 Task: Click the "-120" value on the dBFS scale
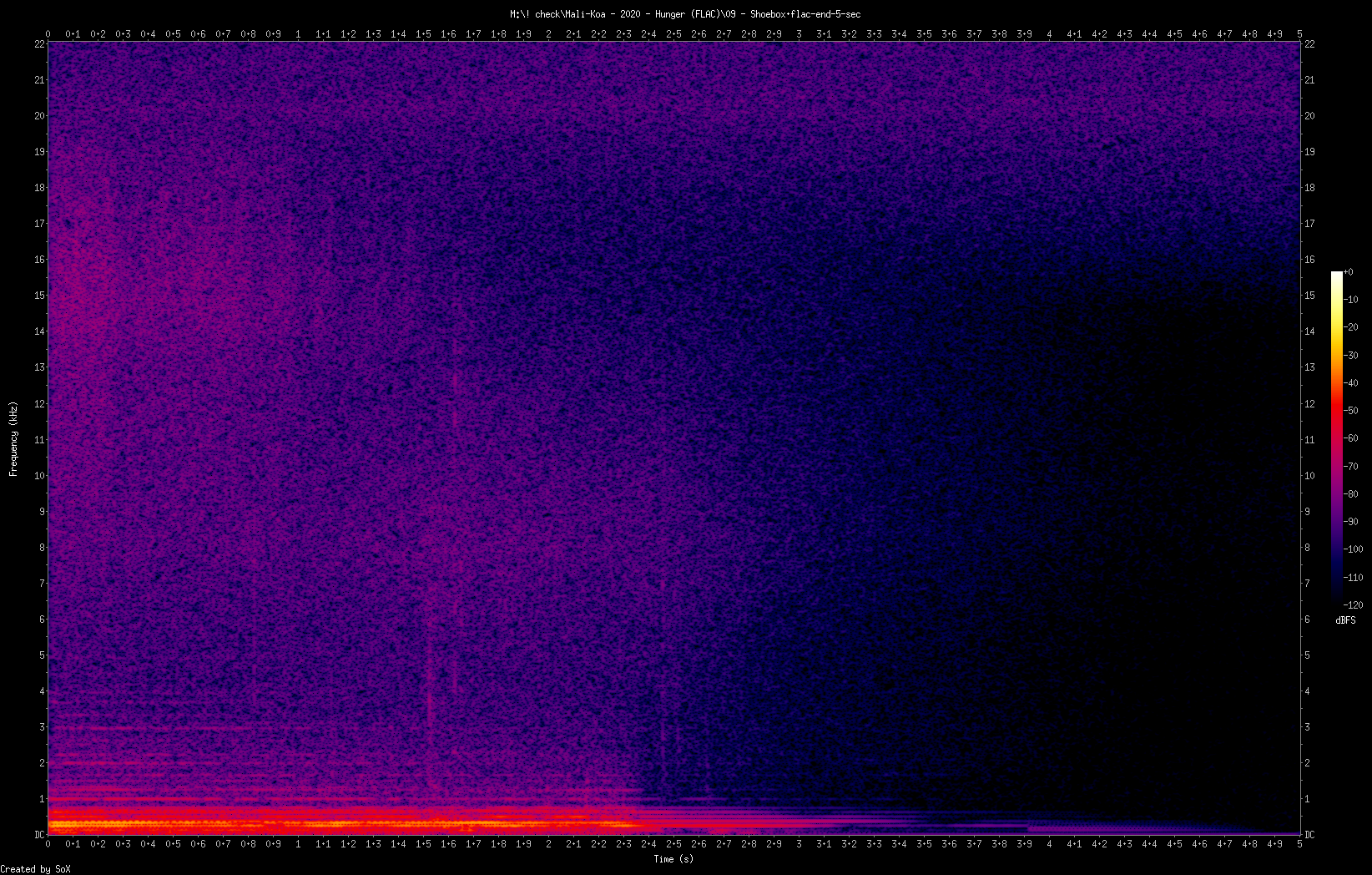(1354, 605)
